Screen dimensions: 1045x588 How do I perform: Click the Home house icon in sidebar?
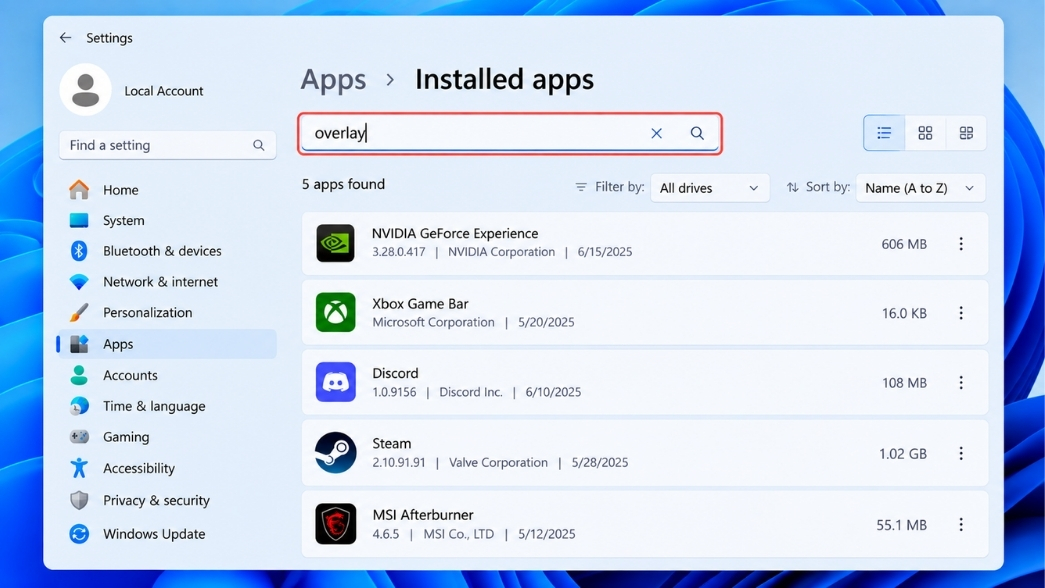pyautogui.click(x=79, y=190)
